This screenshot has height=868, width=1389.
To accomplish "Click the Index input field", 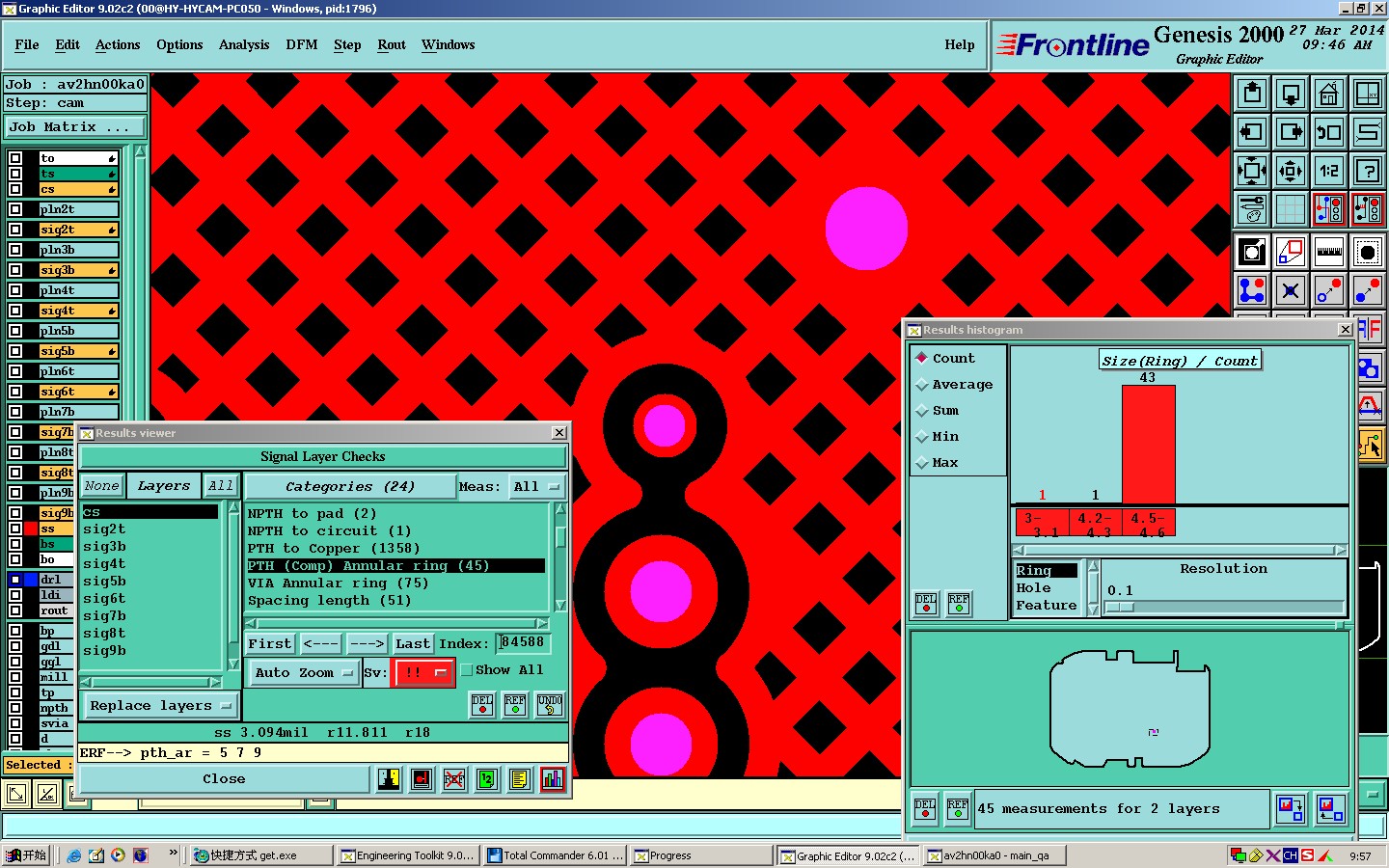I will pyautogui.click(x=522, y=642).
